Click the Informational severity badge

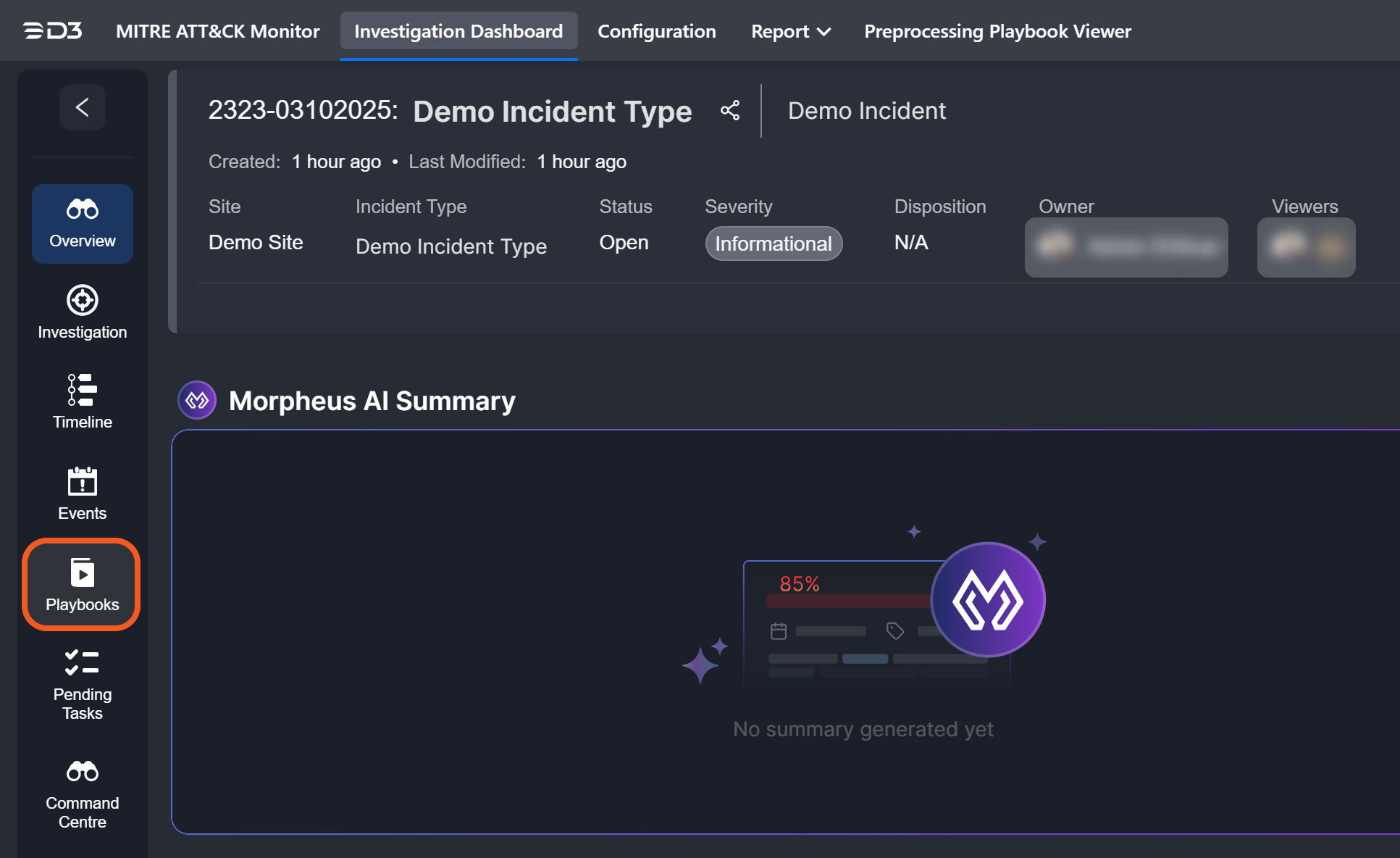(x=773, y=243)
